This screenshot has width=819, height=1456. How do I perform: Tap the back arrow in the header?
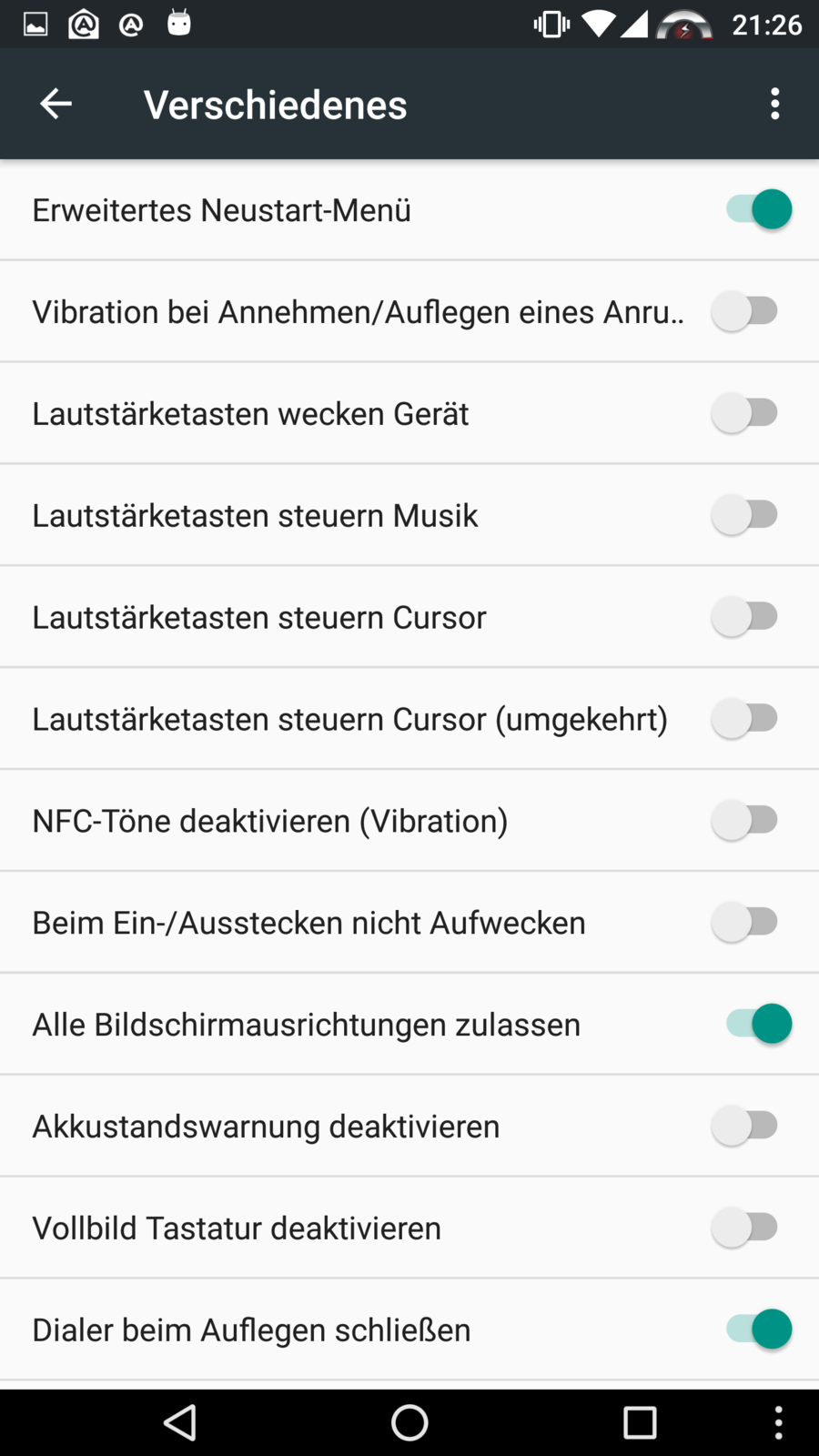(56, 104)
